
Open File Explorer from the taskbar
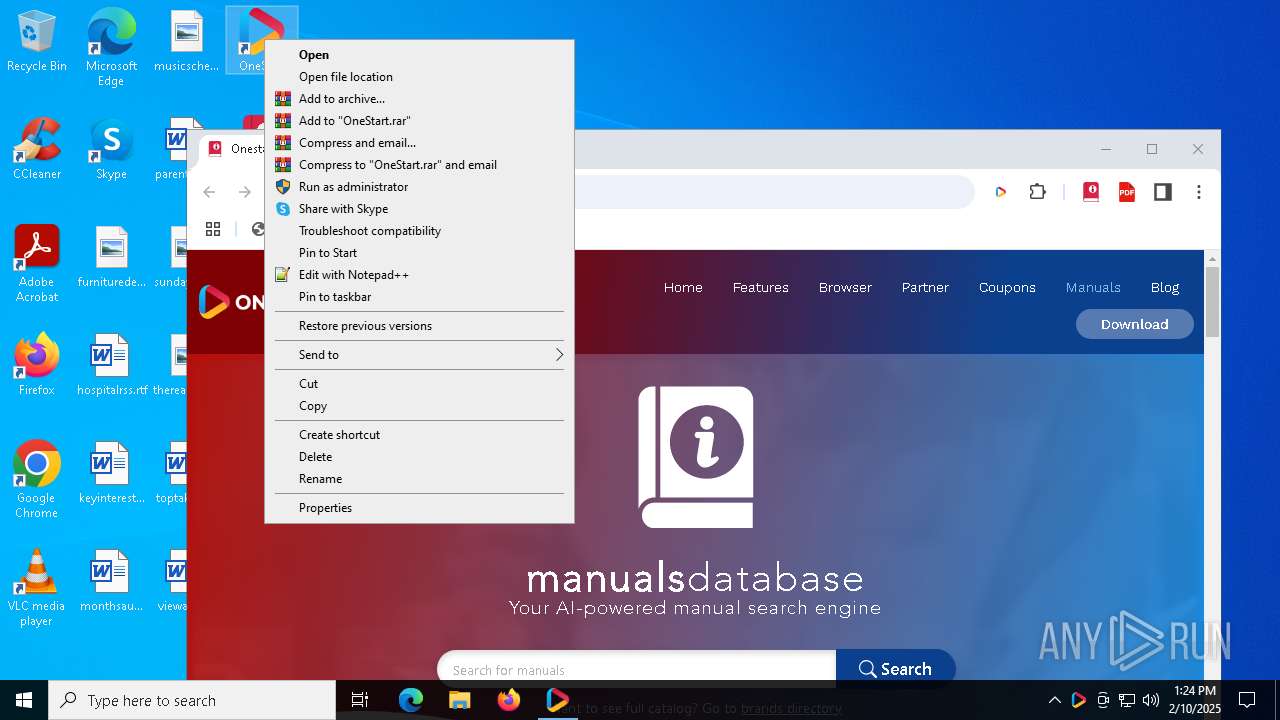click(460, 700)
